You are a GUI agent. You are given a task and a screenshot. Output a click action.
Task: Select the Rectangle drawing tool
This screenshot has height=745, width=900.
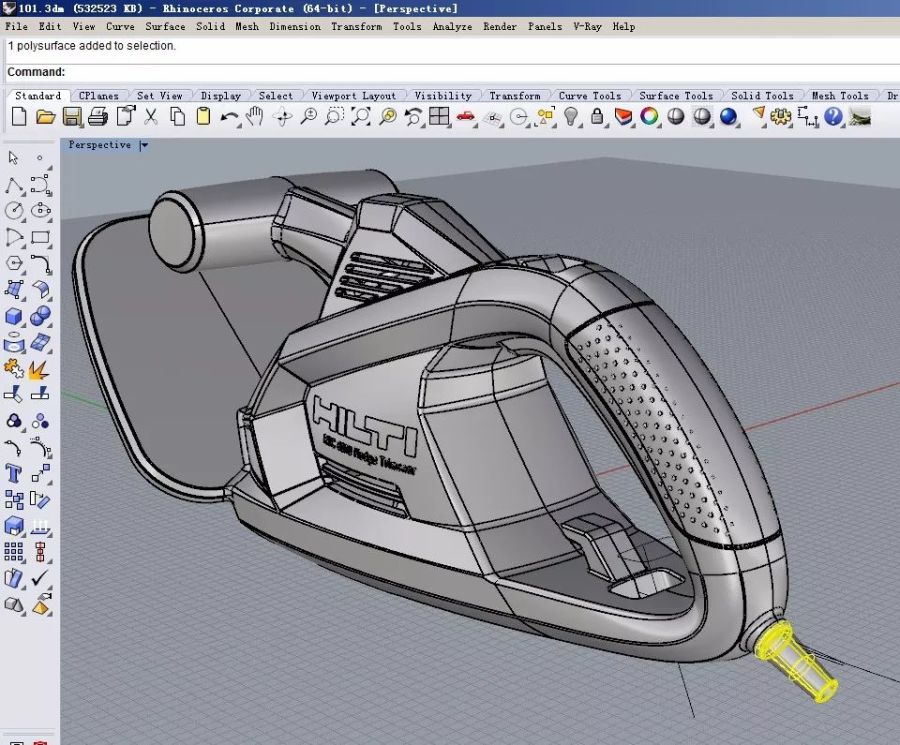40,238
